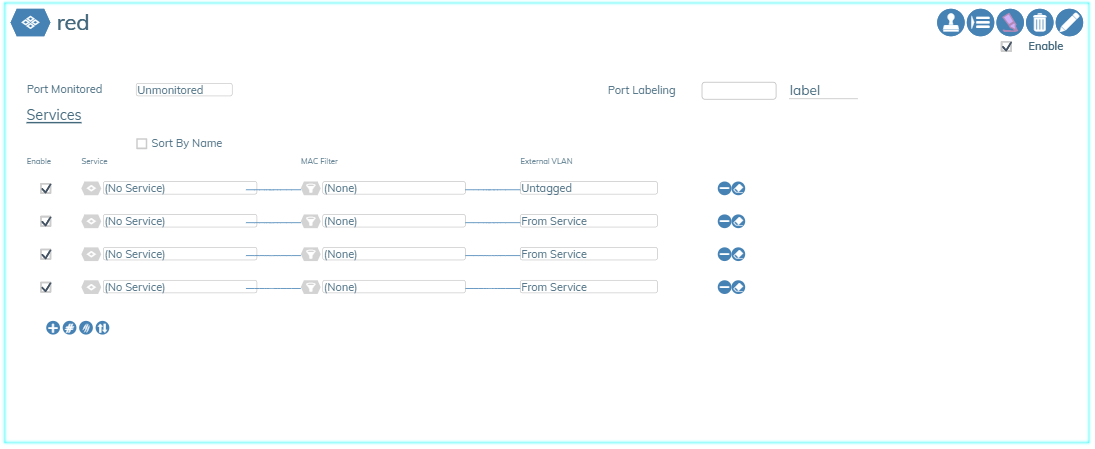Click the up-down arrows icon below services
Screen dimensions: 1095x449
(x=102, y=327)
